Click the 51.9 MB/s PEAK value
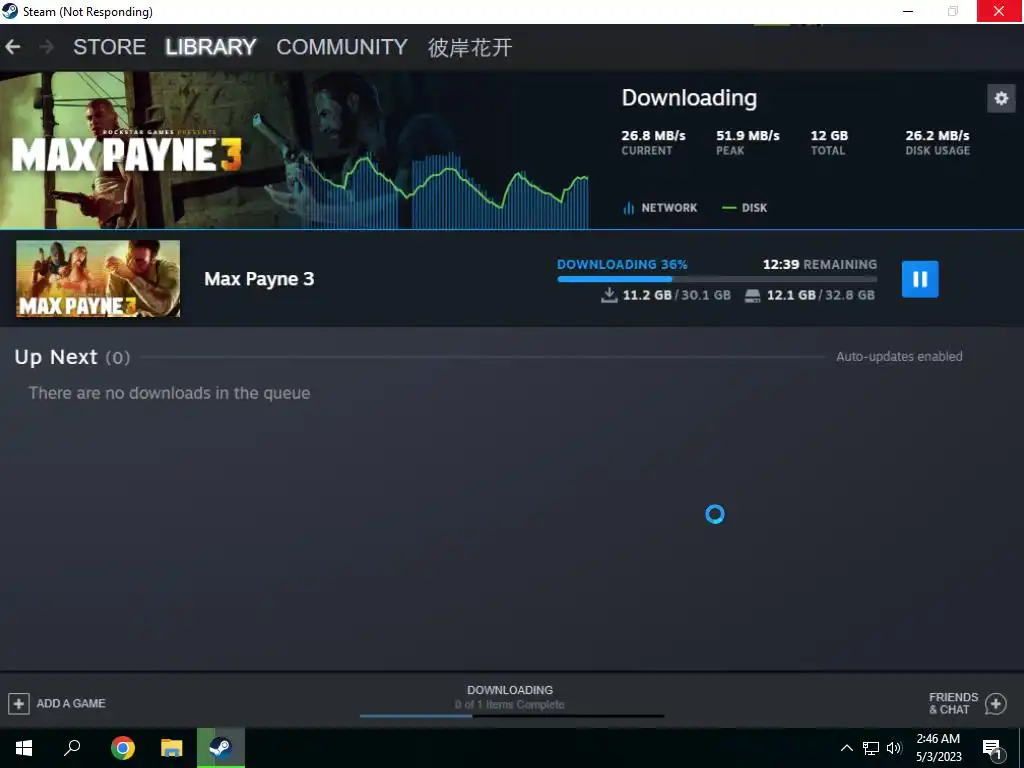The width and height of the screenshot is (1024, 768). click(x=748, y=136)
